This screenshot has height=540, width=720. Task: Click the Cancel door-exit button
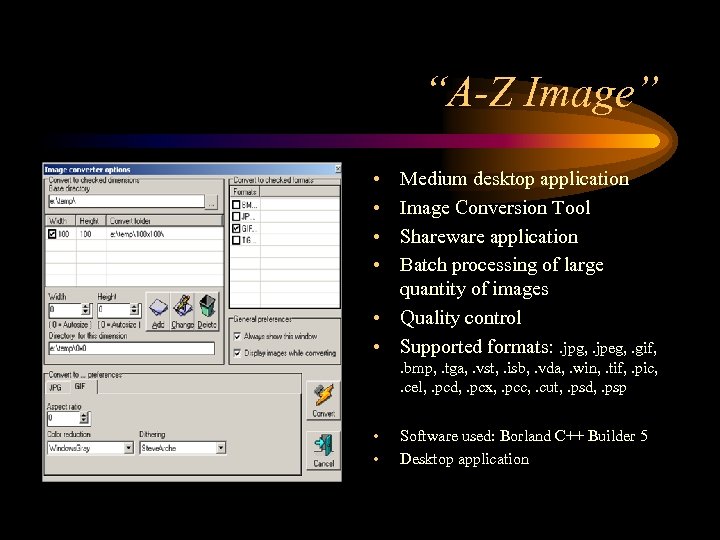pos(323,450)
